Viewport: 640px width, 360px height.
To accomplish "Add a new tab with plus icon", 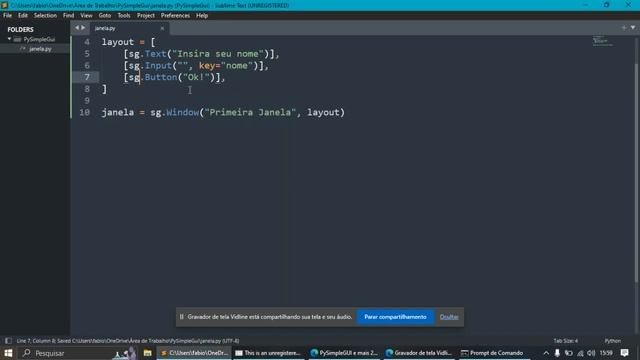I will 624,28.
